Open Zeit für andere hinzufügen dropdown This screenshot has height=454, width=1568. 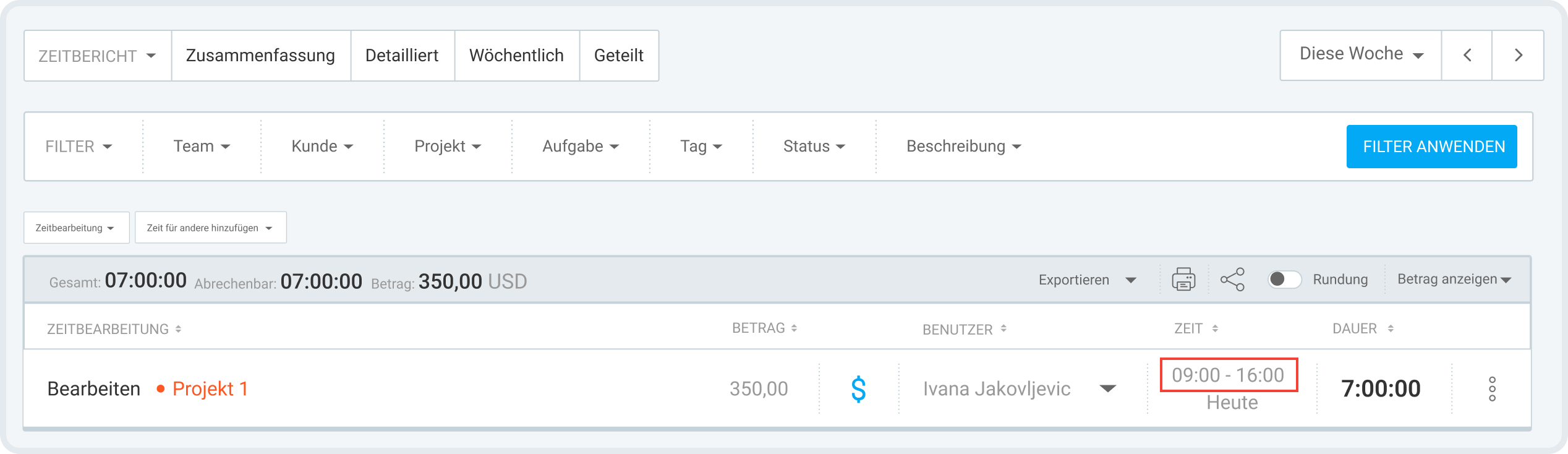point(210,228)
